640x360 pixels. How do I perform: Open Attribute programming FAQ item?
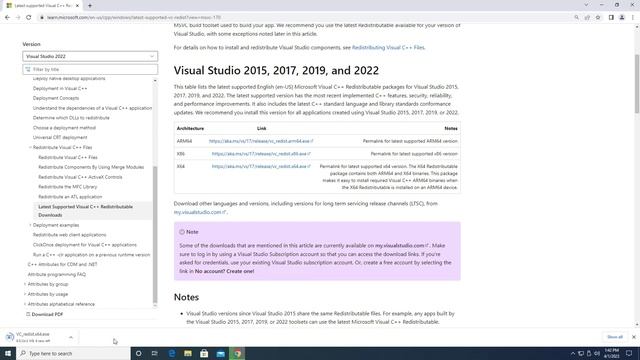(x=57, y=274)
